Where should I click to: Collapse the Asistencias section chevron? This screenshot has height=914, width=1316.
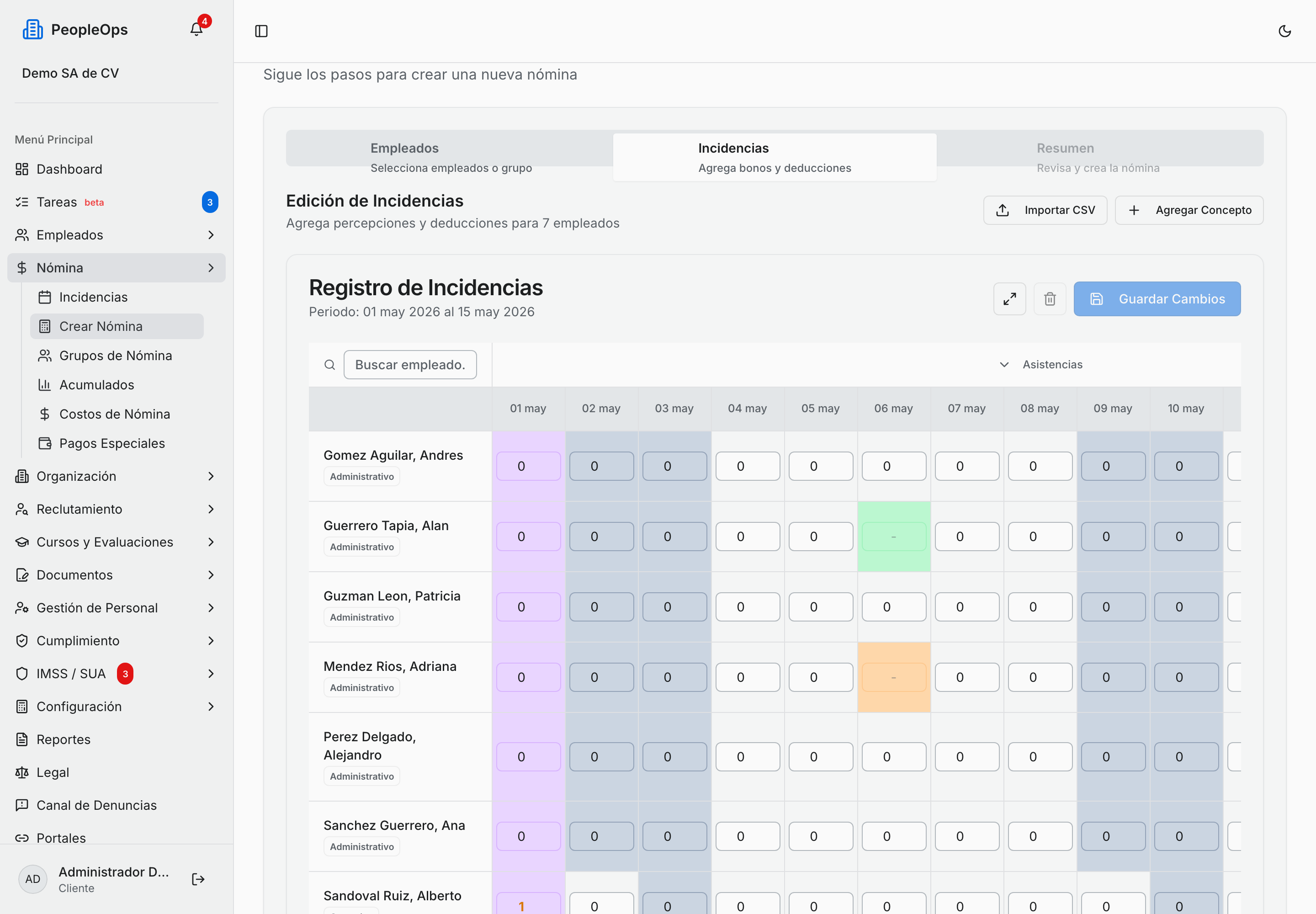[x=1004, y=365]
